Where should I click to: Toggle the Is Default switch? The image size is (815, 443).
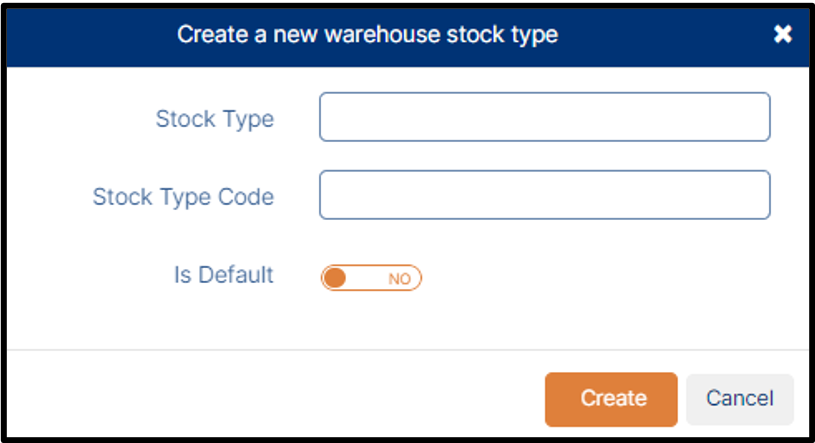click(x=371, y=278)
